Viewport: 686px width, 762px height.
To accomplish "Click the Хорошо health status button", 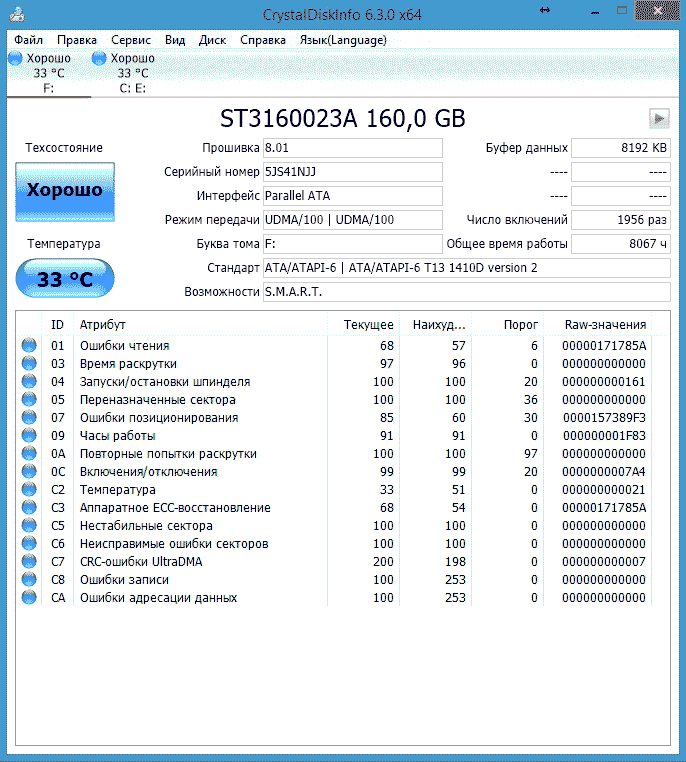I will click(65, 192).
